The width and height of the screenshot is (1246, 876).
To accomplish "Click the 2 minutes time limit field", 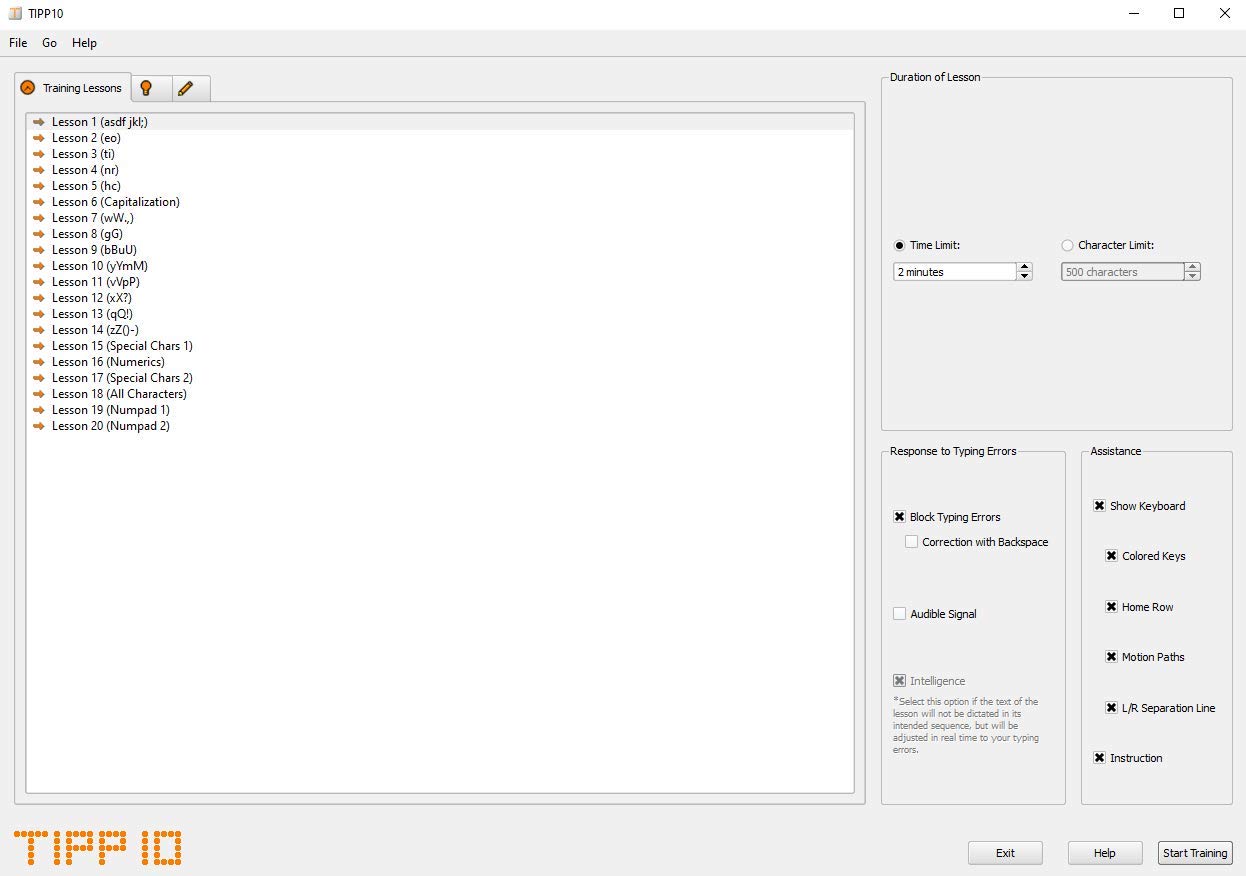I will (x=955, y=272).
